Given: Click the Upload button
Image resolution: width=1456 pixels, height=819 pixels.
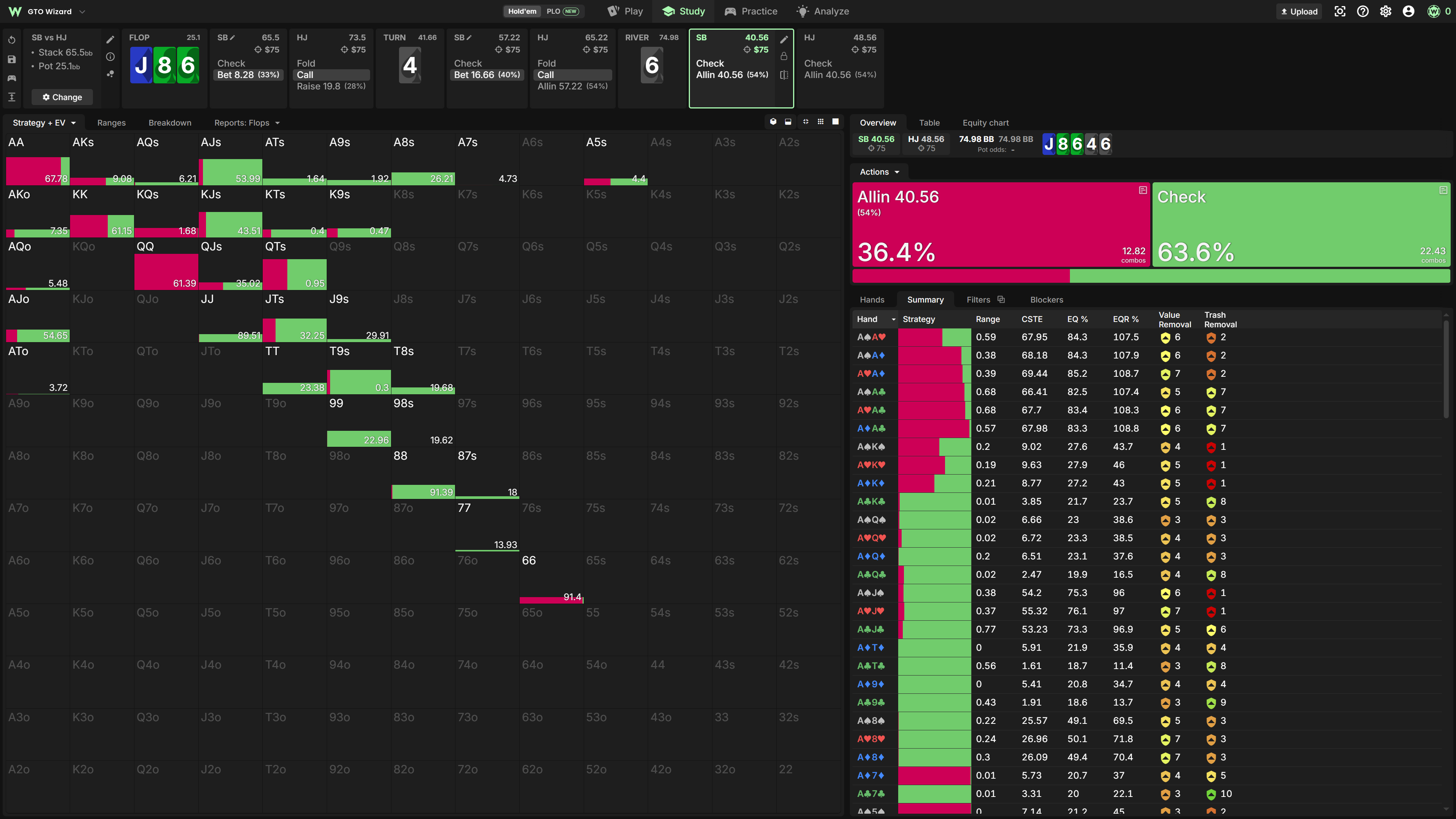Looking at the screenshot, I should pos(1299,11).
